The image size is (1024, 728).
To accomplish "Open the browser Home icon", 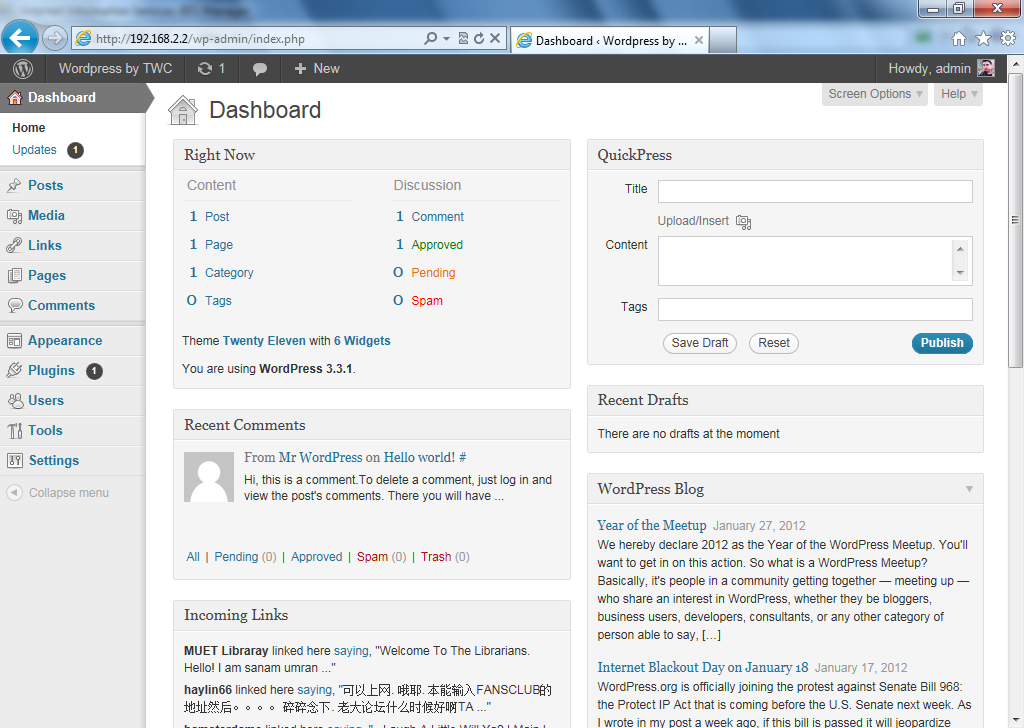I will [959, 39].
